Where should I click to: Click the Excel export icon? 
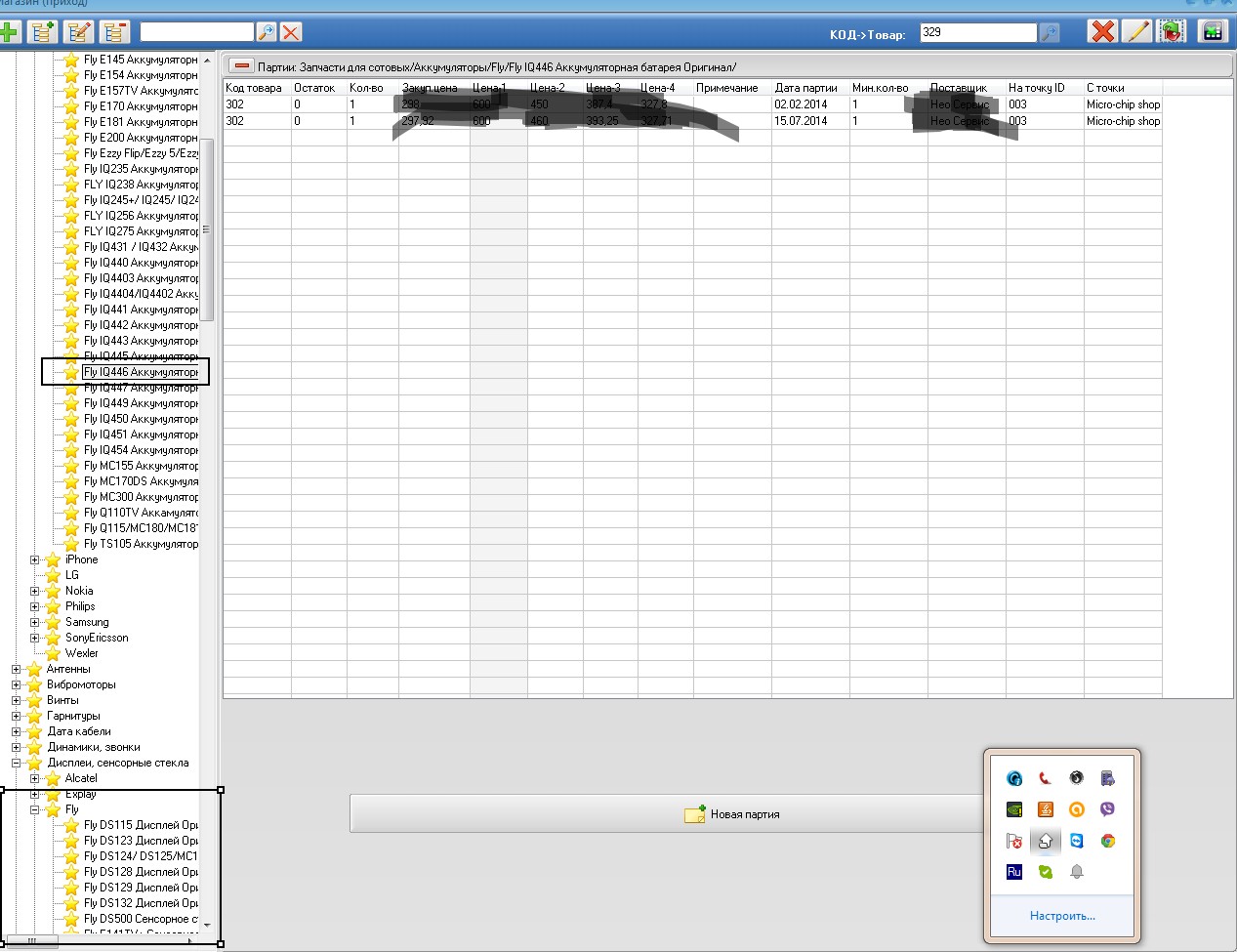tap(1212, 31)
